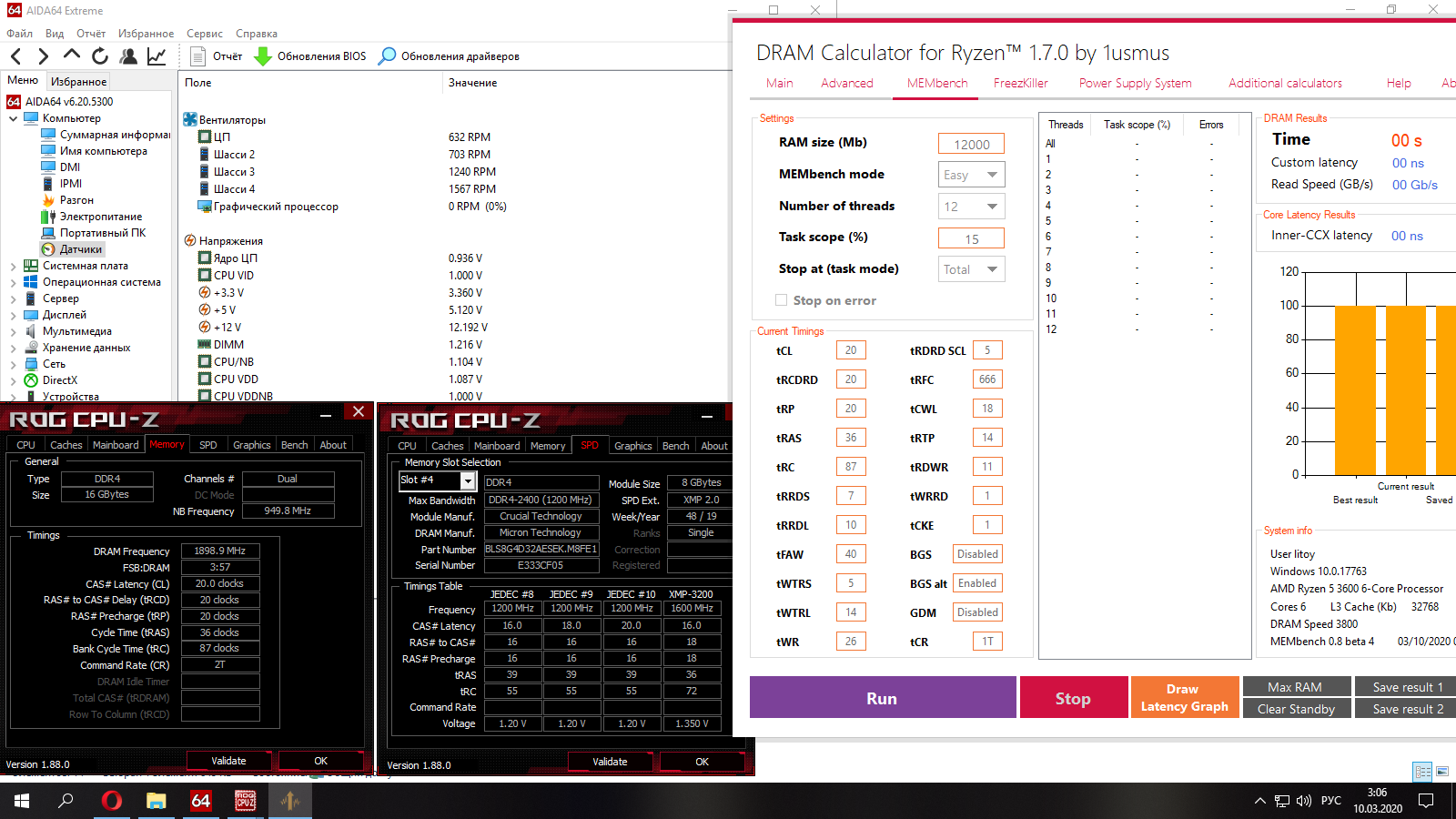The image size is (1456, 819).
Task: Open the Файл menu in AIDA64
Action: [x=19, y=34]
